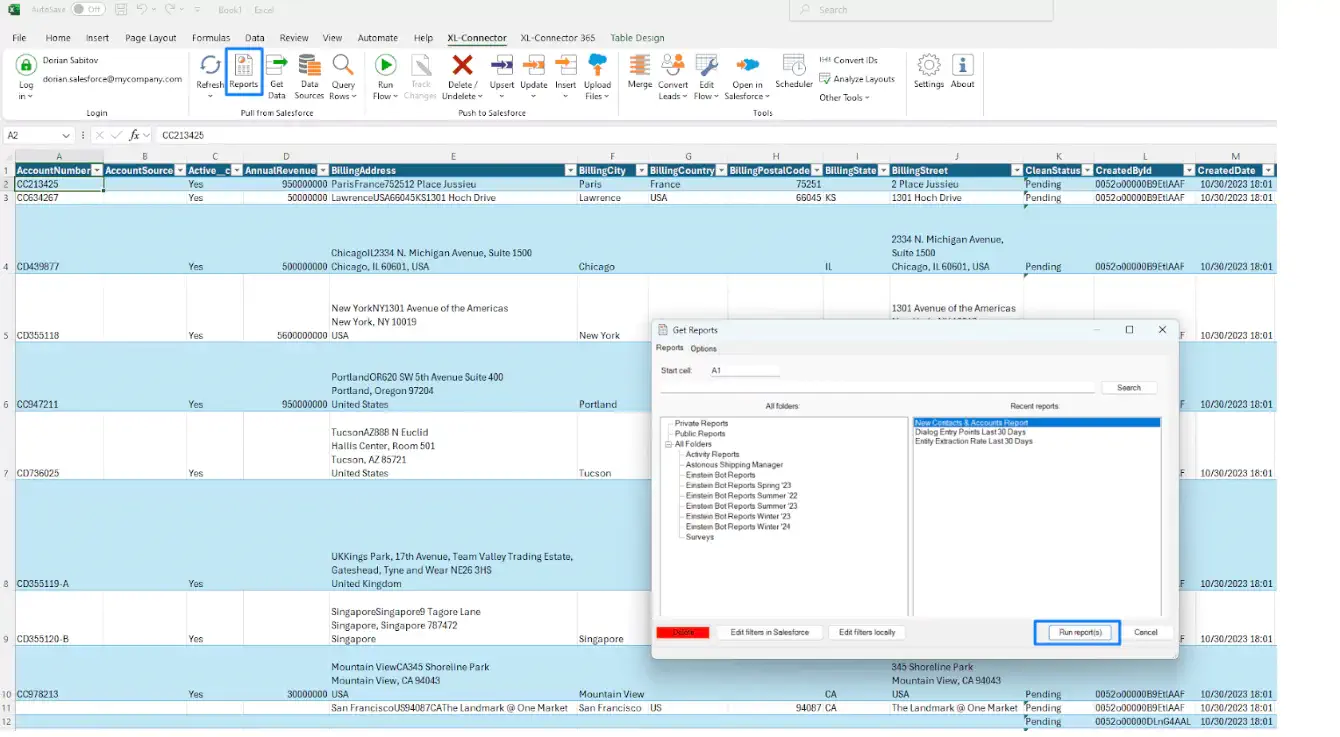Select Astonous Shipping Manager folder
Image resolution: width=1340 pixels, height=737 pixels.
click(734, 465)
